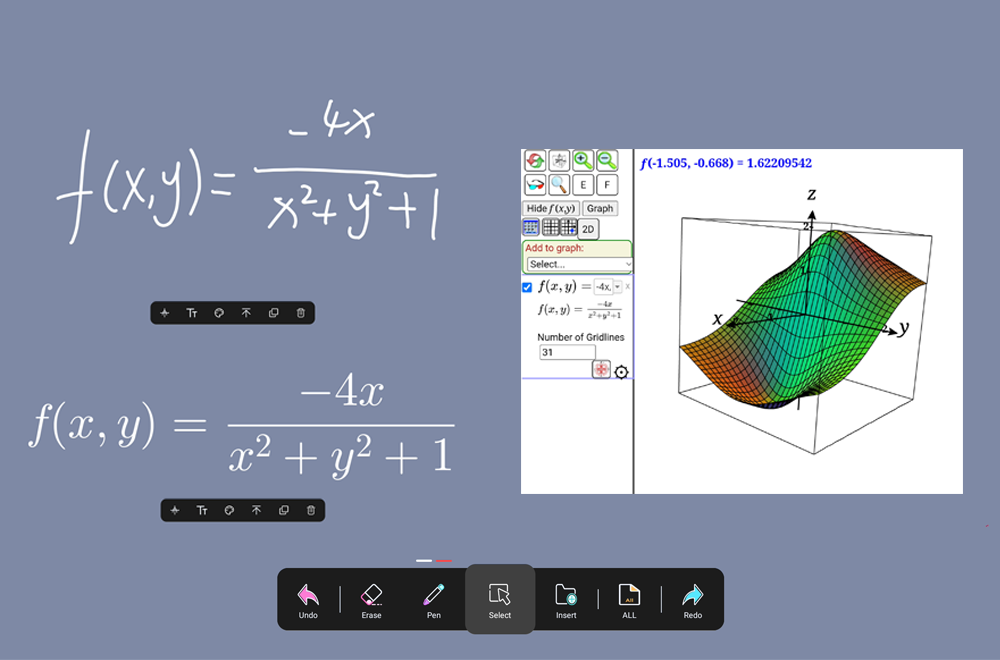Toggle the 2D view button
Screen dimensions: 1000x660
click(589, 228)
